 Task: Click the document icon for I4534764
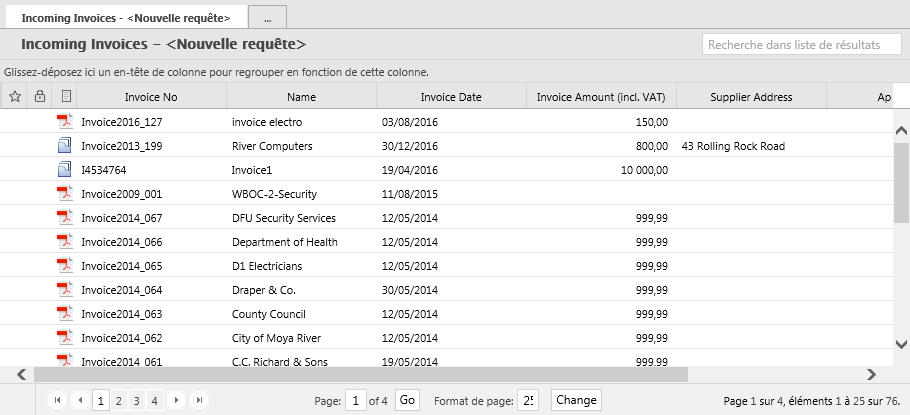65,170
